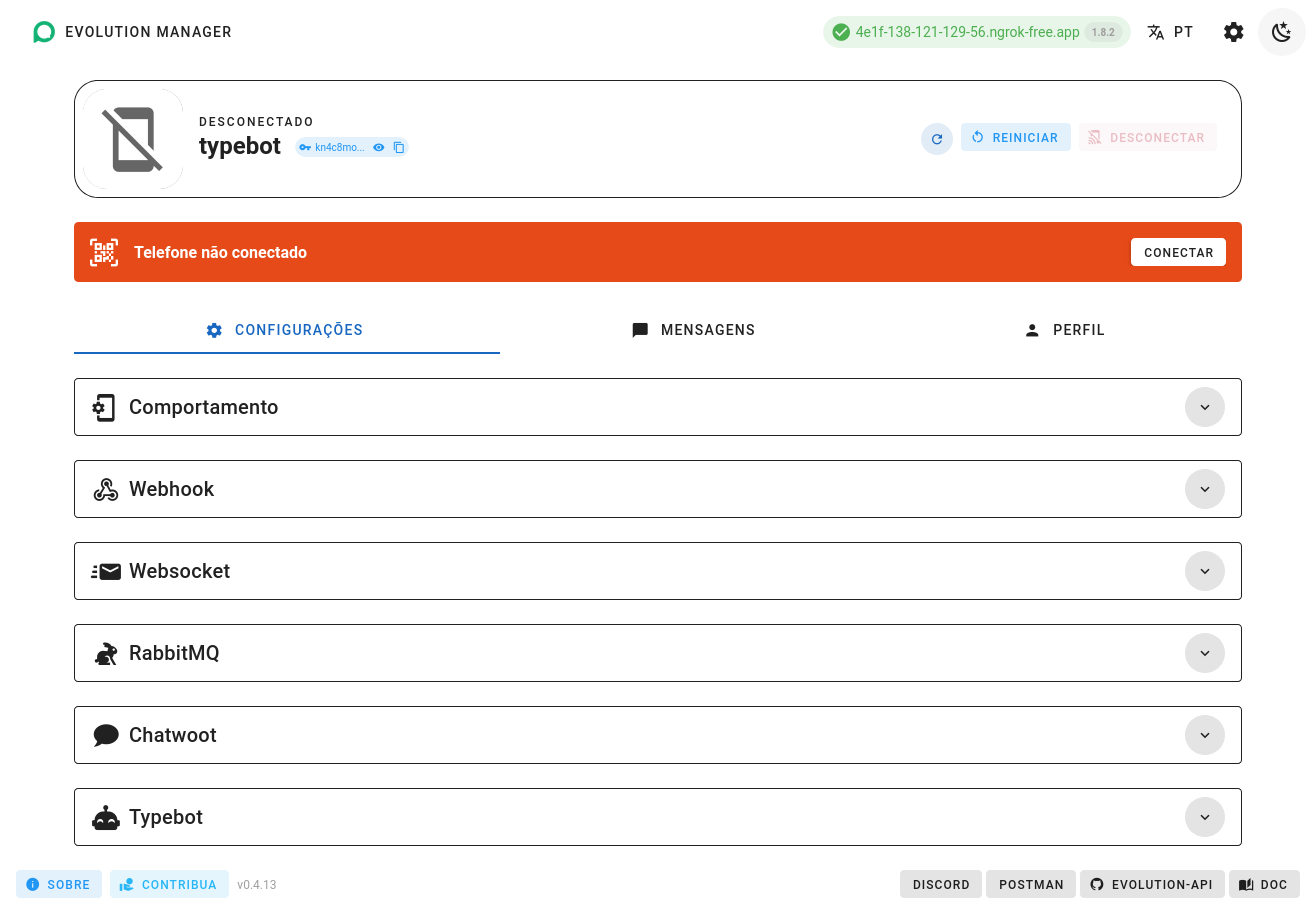Click the ngrok-free.app server address chip
1316x906 pixels.
[977, 32]
